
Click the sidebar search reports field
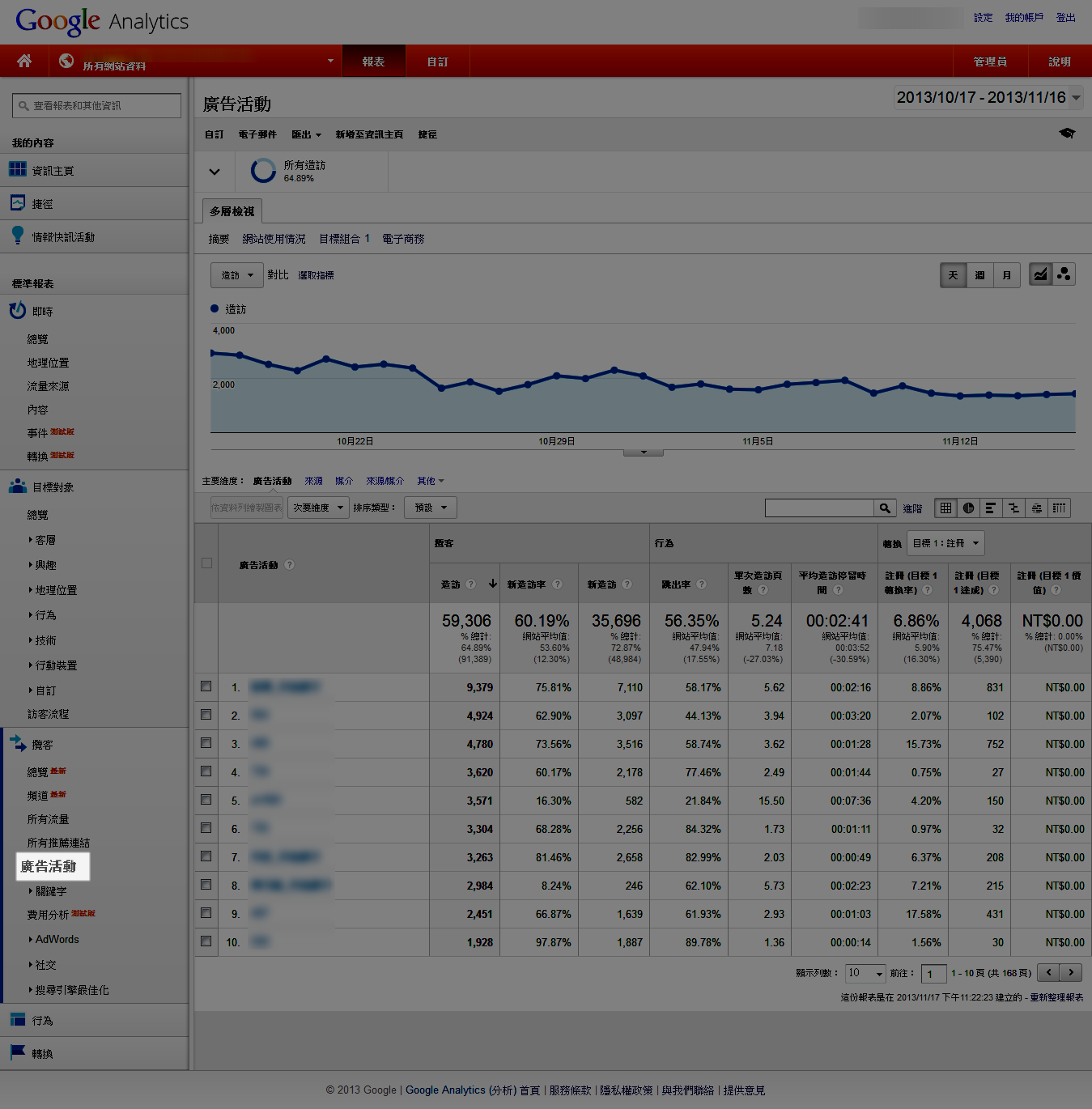pos(97,105)
